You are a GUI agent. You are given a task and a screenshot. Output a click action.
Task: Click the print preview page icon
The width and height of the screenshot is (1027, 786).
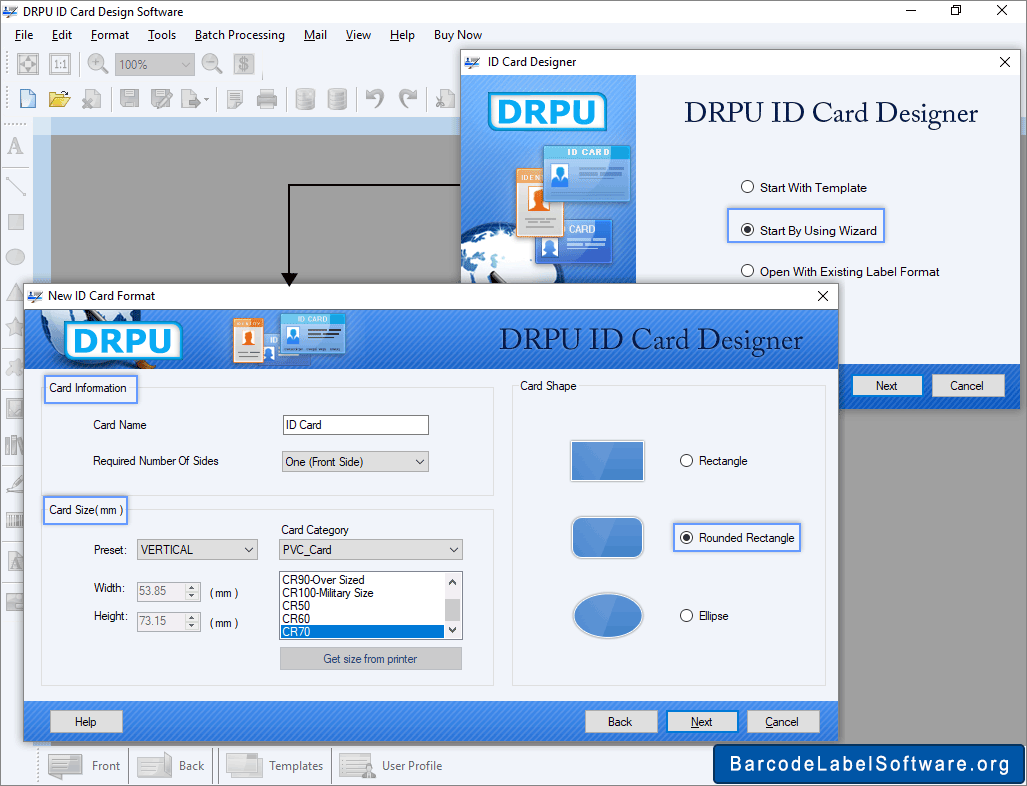coord(234,100)
